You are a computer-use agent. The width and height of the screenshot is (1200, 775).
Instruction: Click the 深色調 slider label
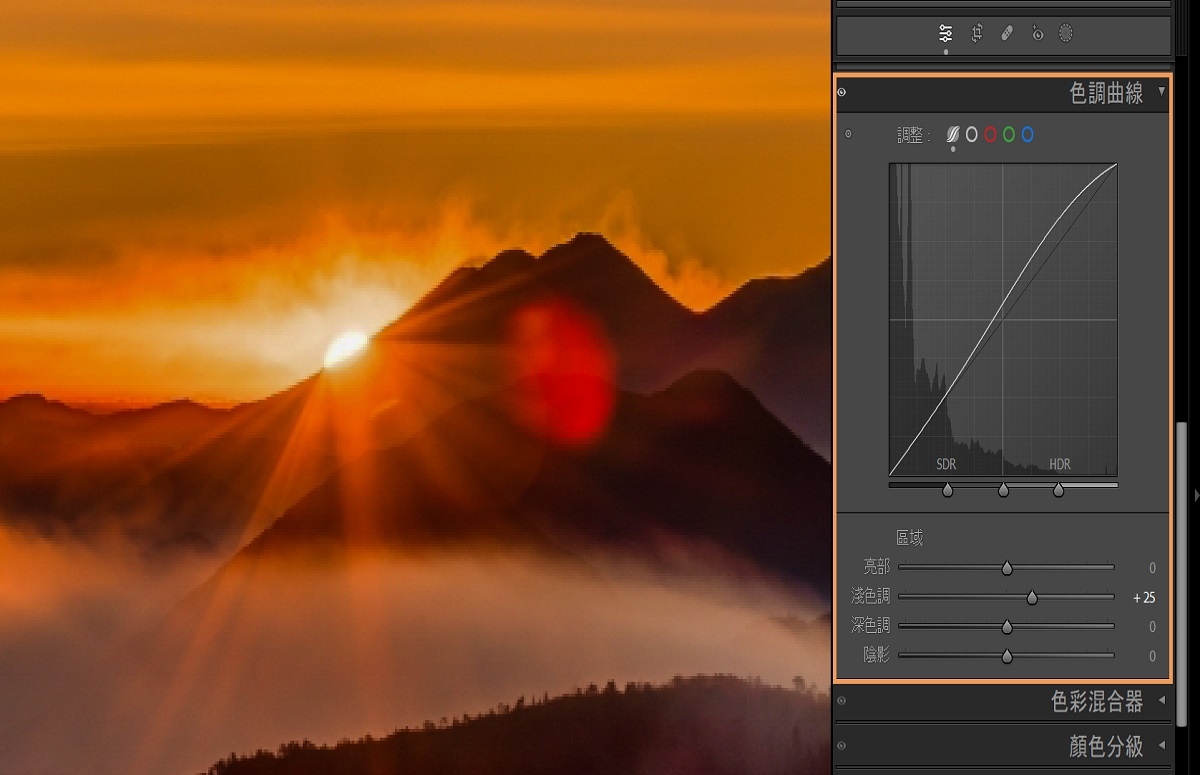[870, 626]
